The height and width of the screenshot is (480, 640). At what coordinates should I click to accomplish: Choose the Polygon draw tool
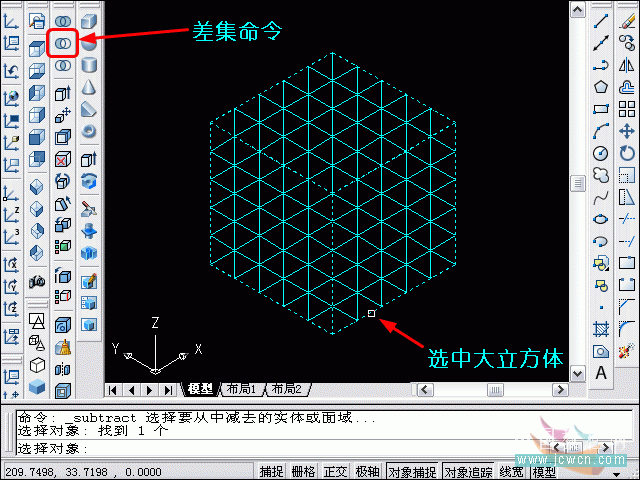tap(601, 87)
